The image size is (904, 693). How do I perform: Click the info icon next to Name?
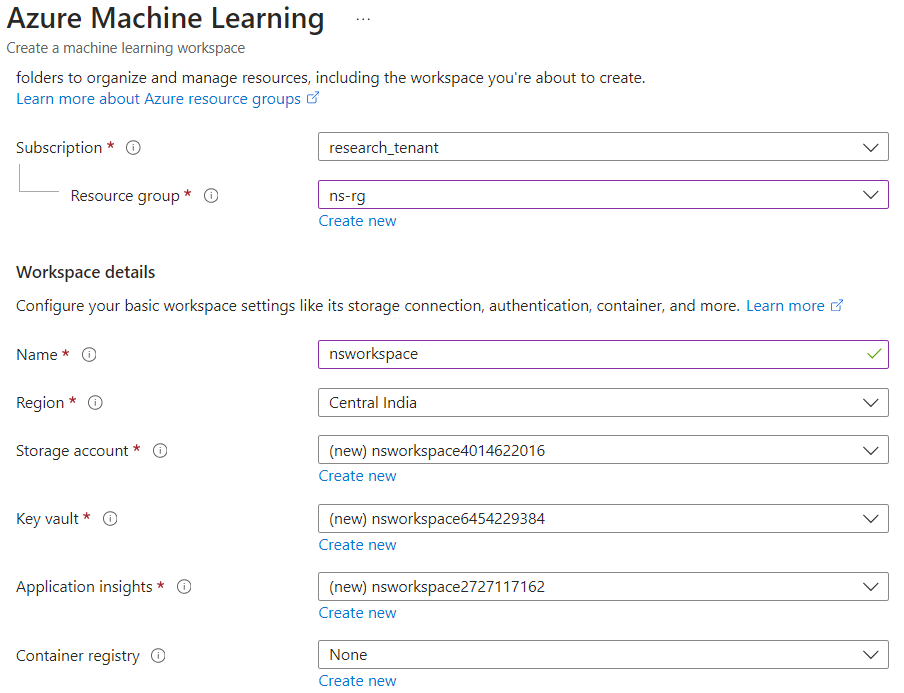click(89, 355)
